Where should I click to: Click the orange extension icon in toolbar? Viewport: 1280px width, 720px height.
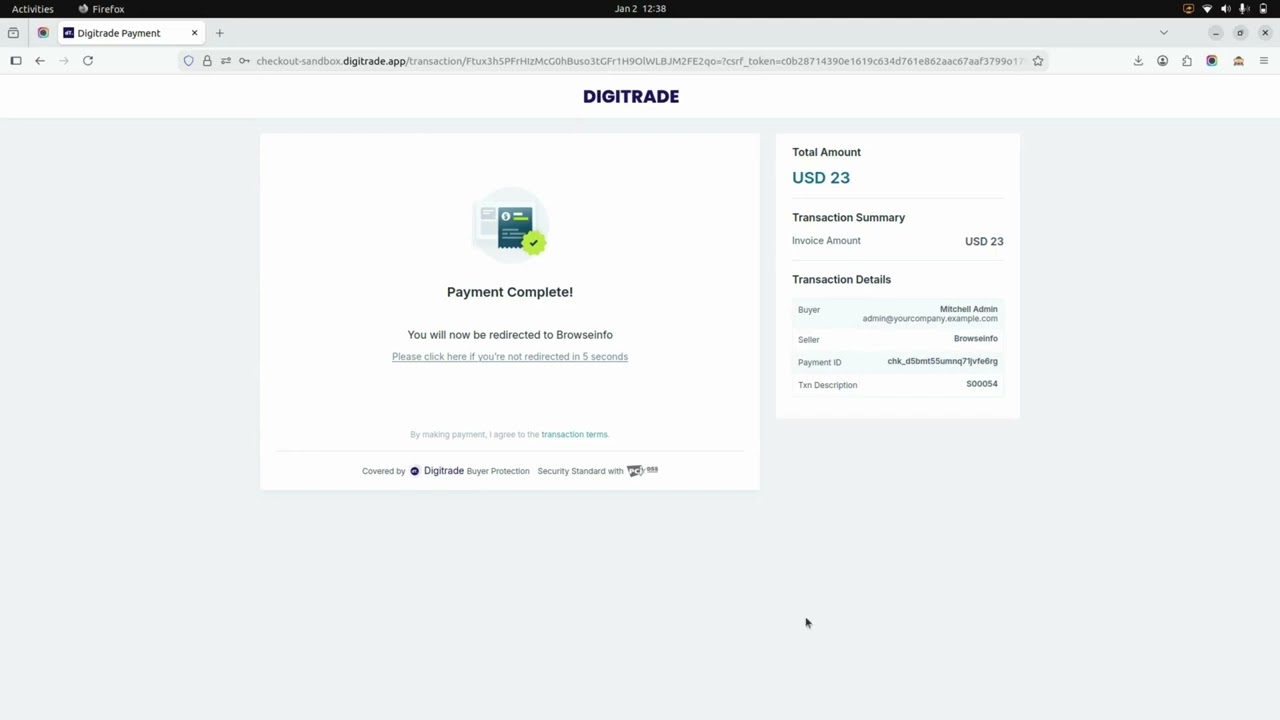[1238, 61]
